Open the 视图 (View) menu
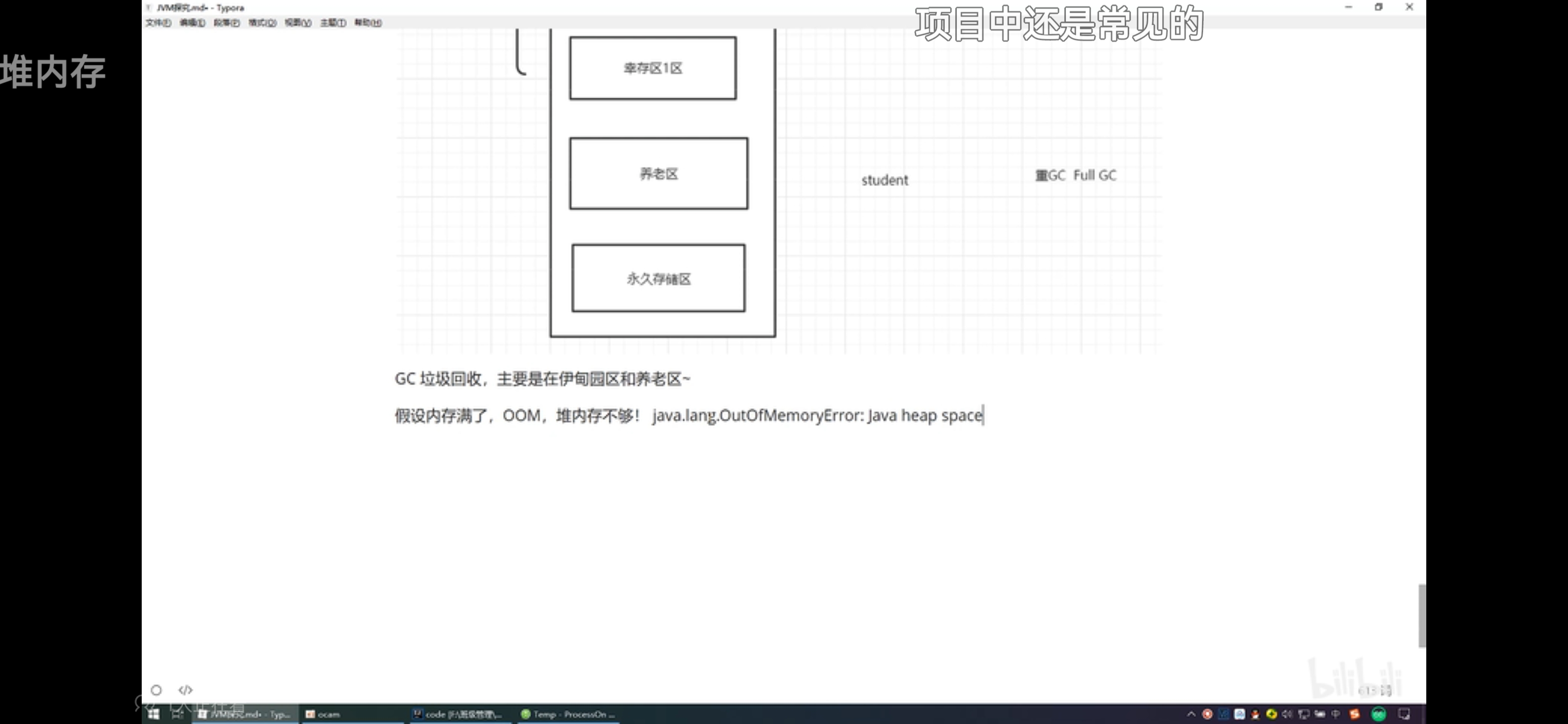1568x724 pixels. 298,23
